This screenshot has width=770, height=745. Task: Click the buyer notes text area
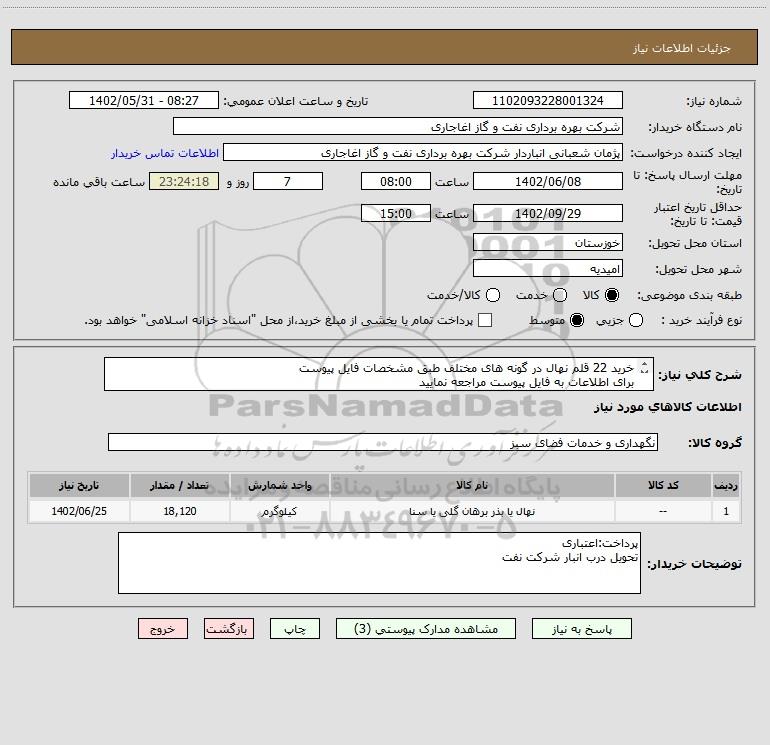[379, 563]
